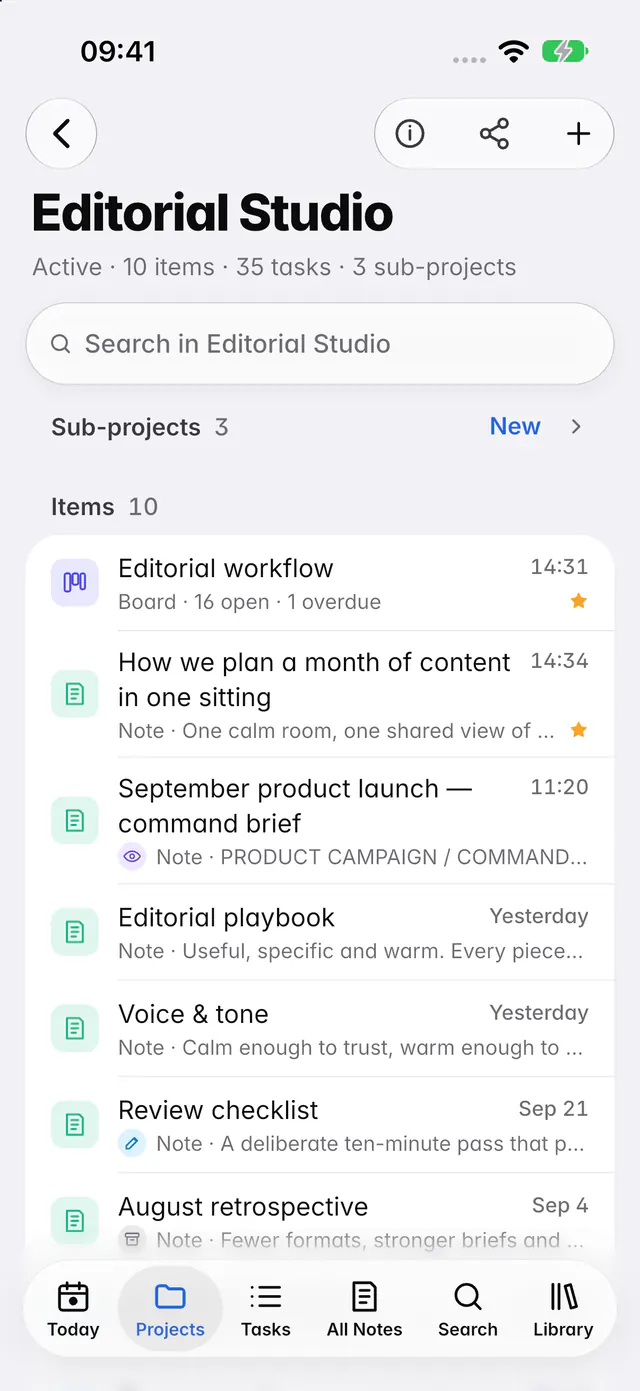Tap the Board 16 open 1 overdue subtitle
The width and height of the screenshot is (640, 1391).
coord(249,602)
